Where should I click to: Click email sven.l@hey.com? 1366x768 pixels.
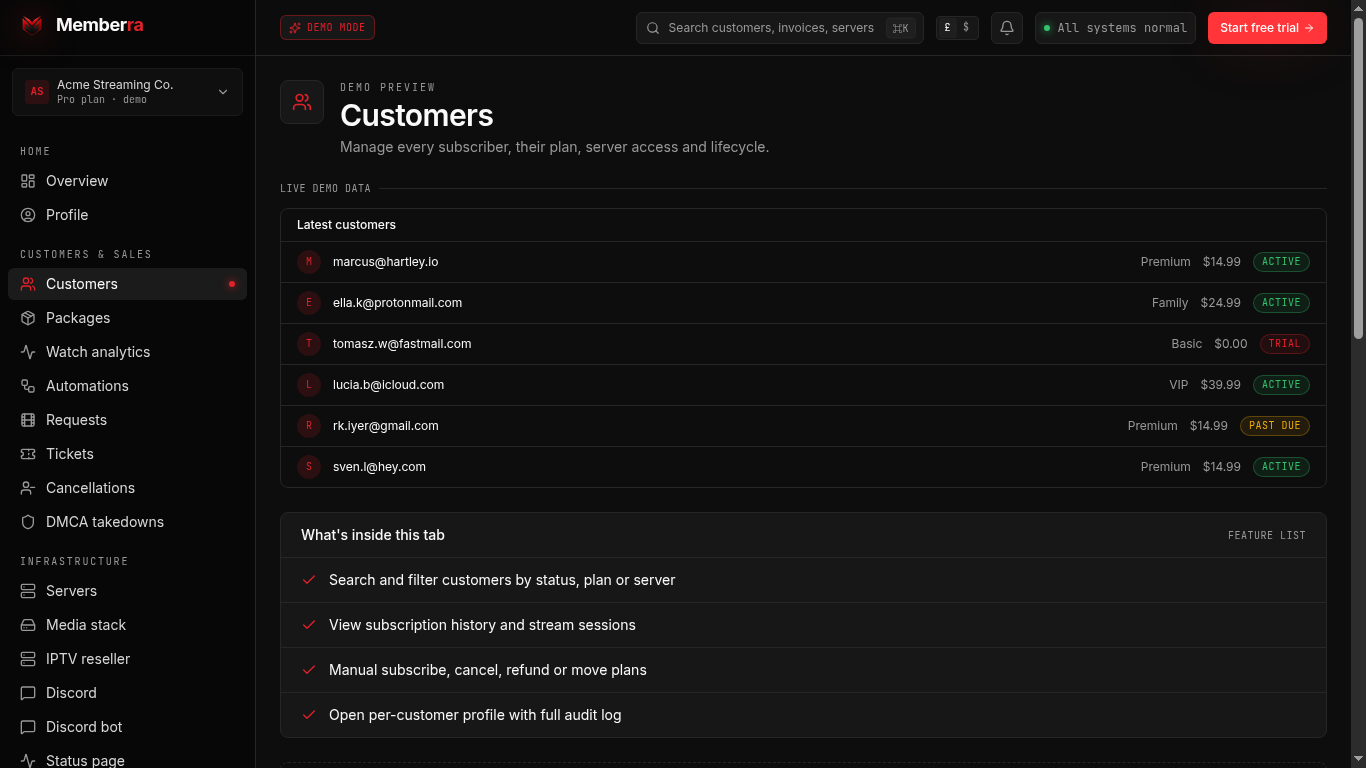tap(379, 467)
